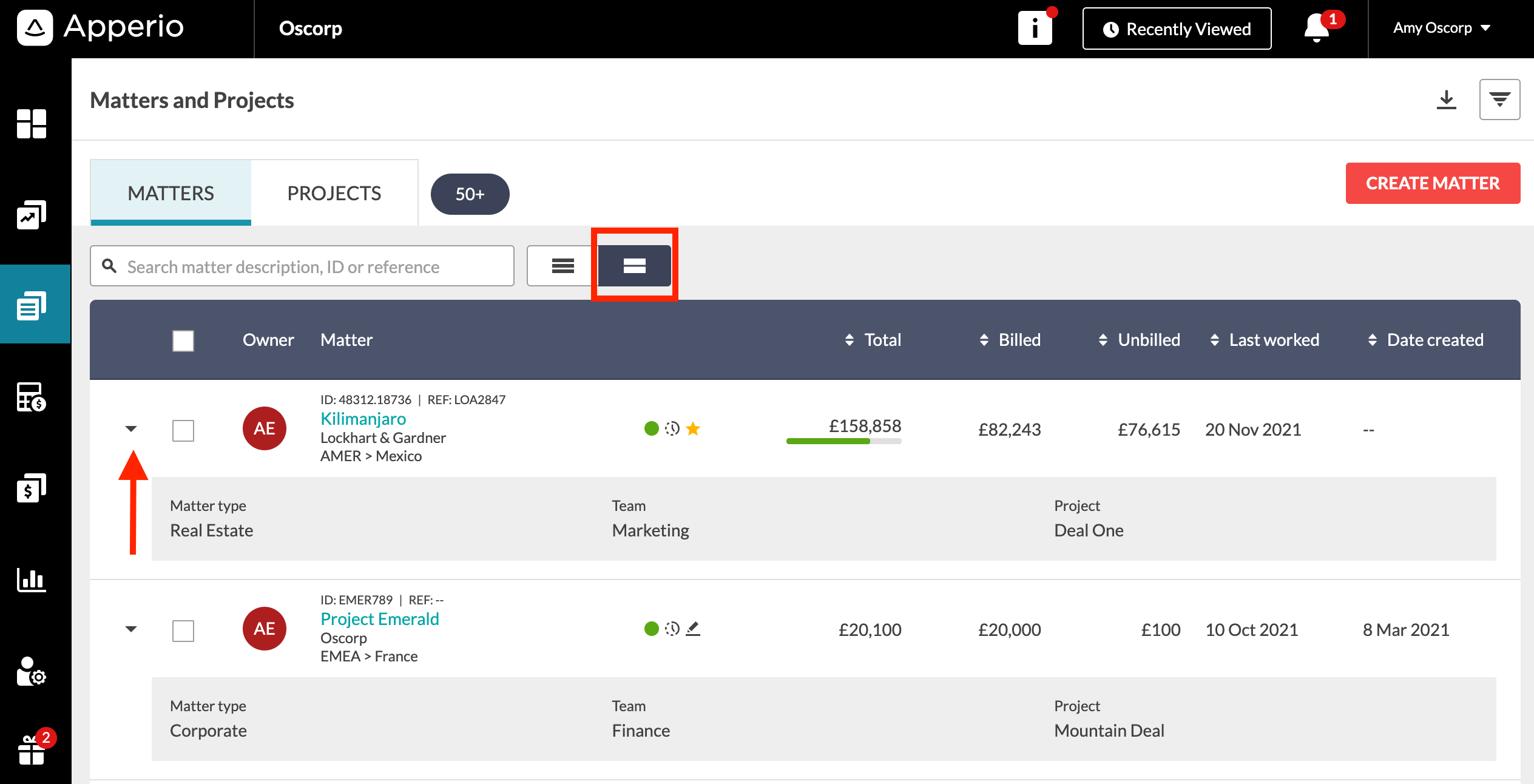Screen dimensions: 1534x784
Task: Sort by Billed column
Action: click(1010, 340)
